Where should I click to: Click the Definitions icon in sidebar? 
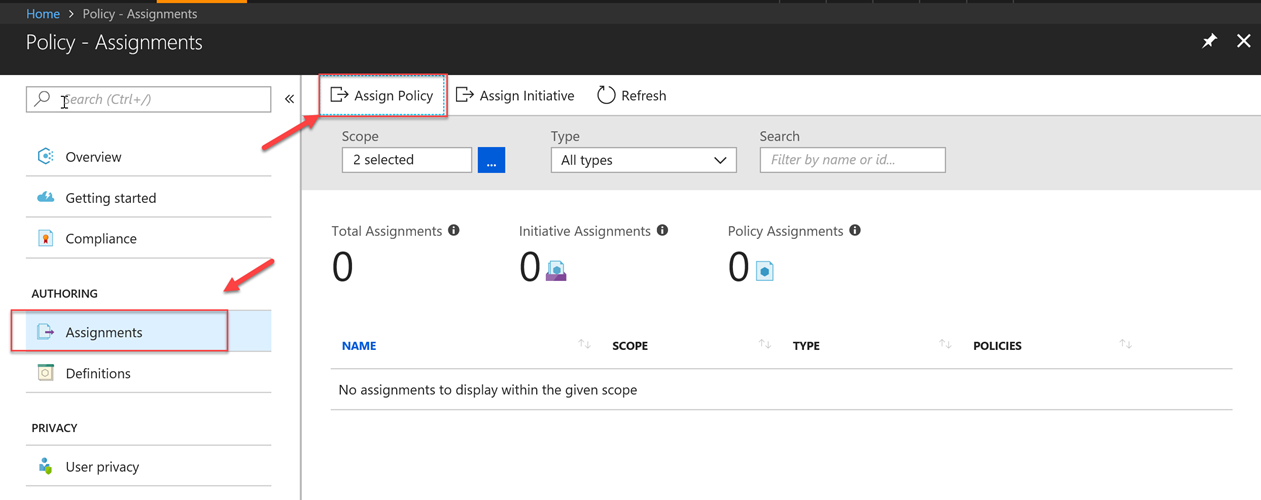[45, 373]
